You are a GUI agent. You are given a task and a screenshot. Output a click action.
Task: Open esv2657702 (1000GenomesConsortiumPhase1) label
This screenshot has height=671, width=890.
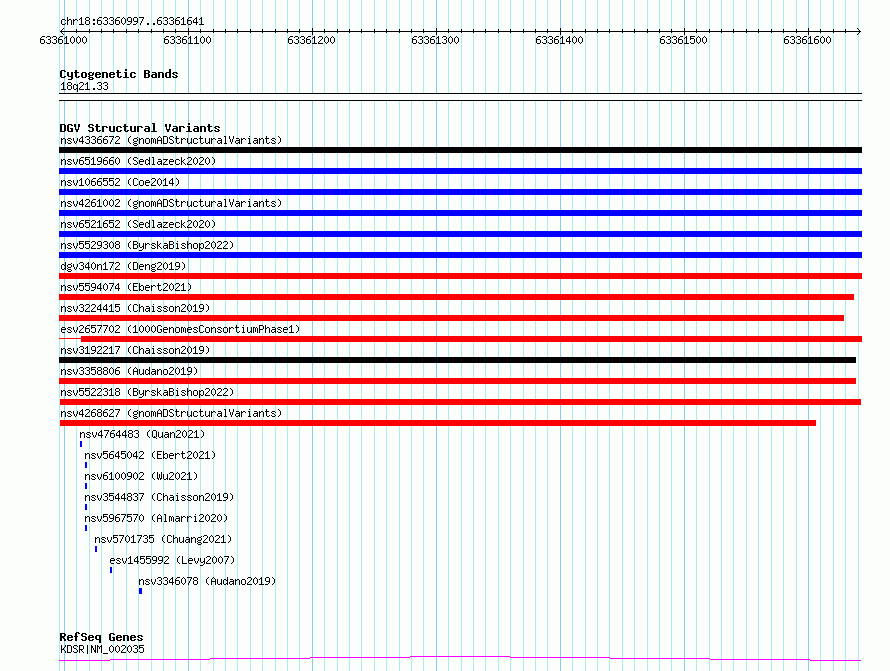click(x=180, y=329)
